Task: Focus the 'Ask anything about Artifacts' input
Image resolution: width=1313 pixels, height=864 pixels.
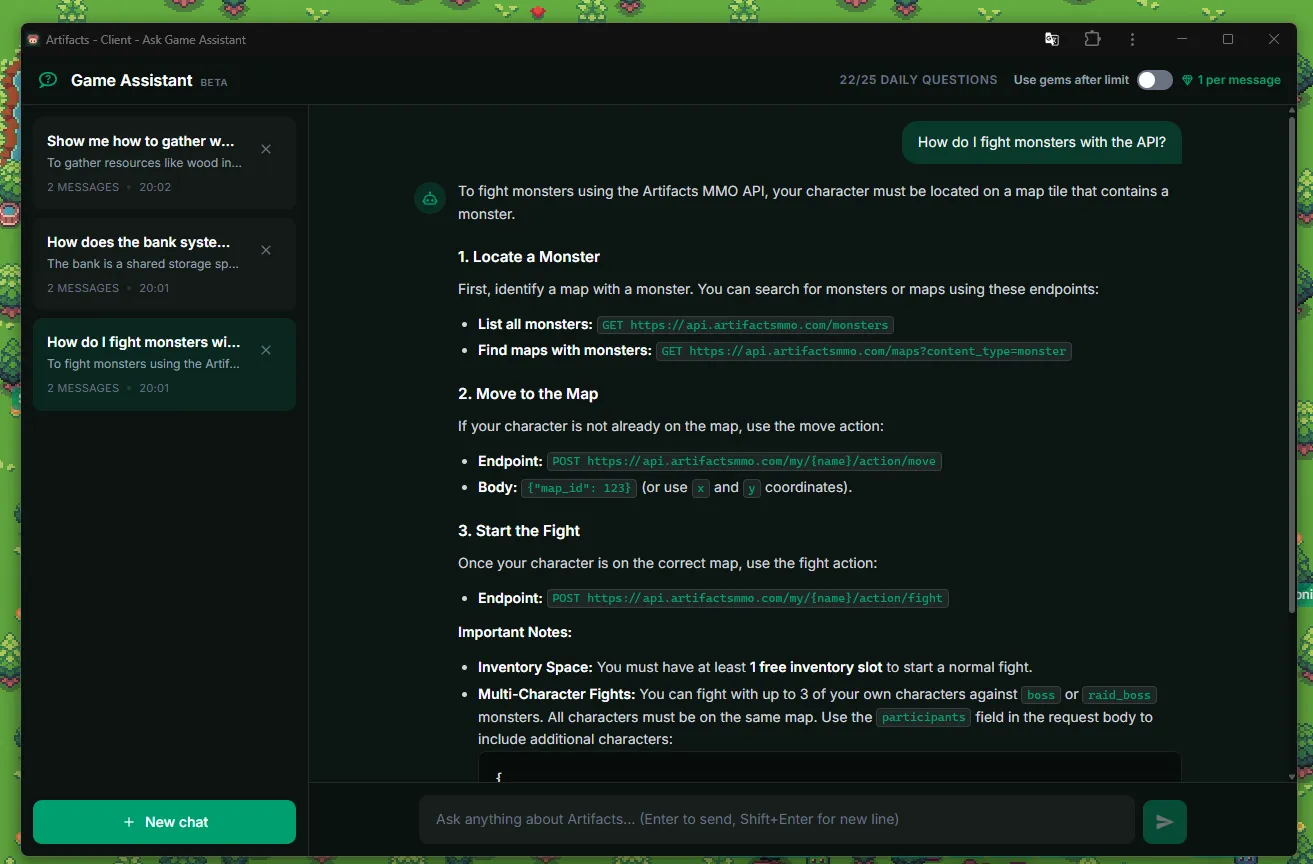Action: [777, 819]
